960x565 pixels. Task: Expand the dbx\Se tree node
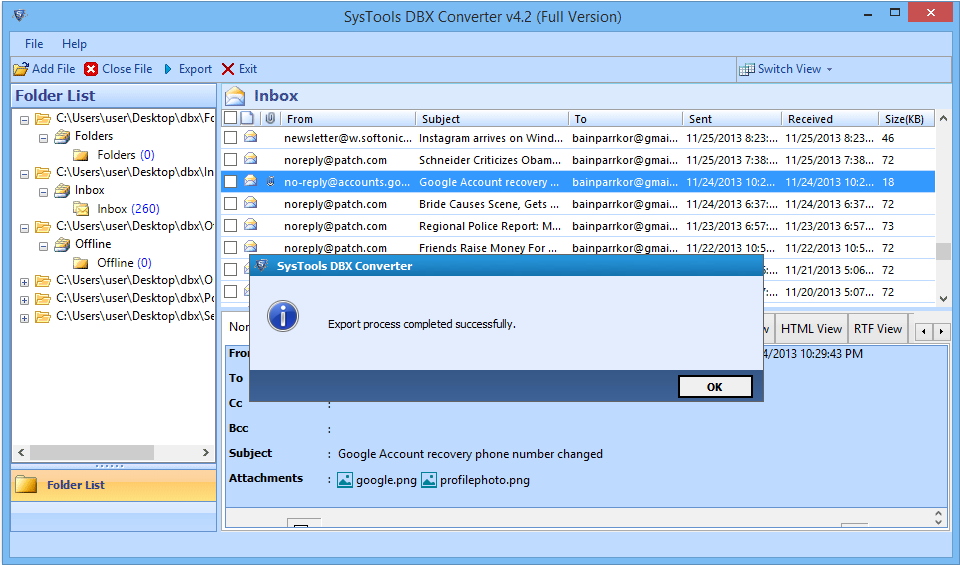pyautogui.click(x=24, y=318)
